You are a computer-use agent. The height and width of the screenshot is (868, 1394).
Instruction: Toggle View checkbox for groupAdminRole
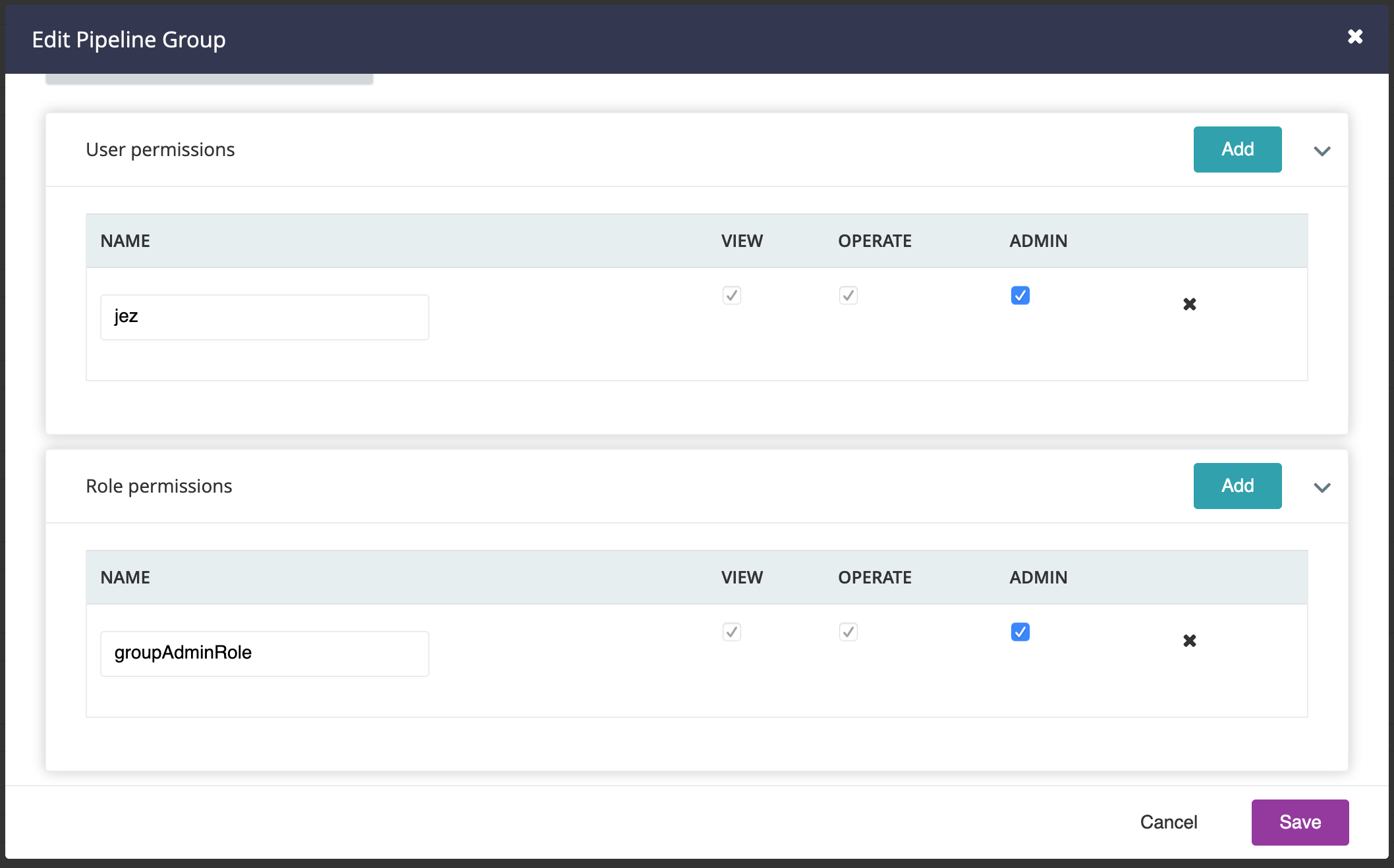point(732,632)
